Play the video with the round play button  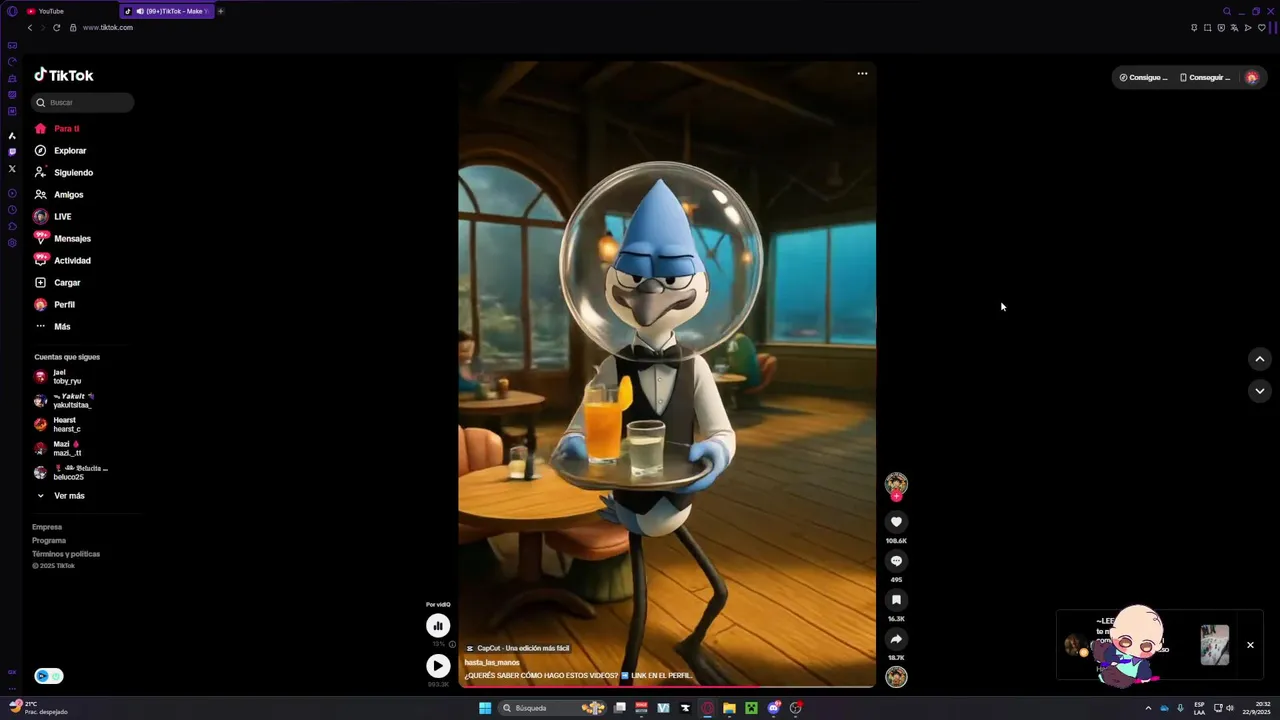point(438,665)
